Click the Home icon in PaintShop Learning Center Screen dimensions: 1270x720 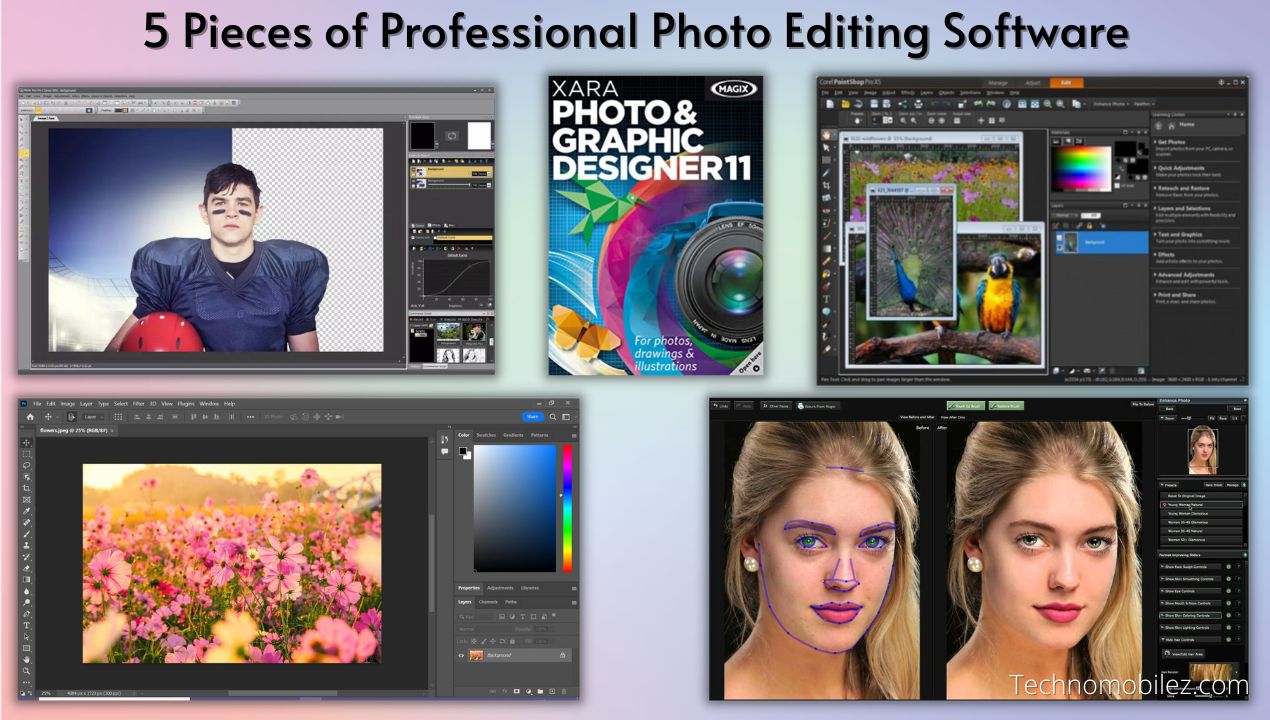(x=1171, y=126)
